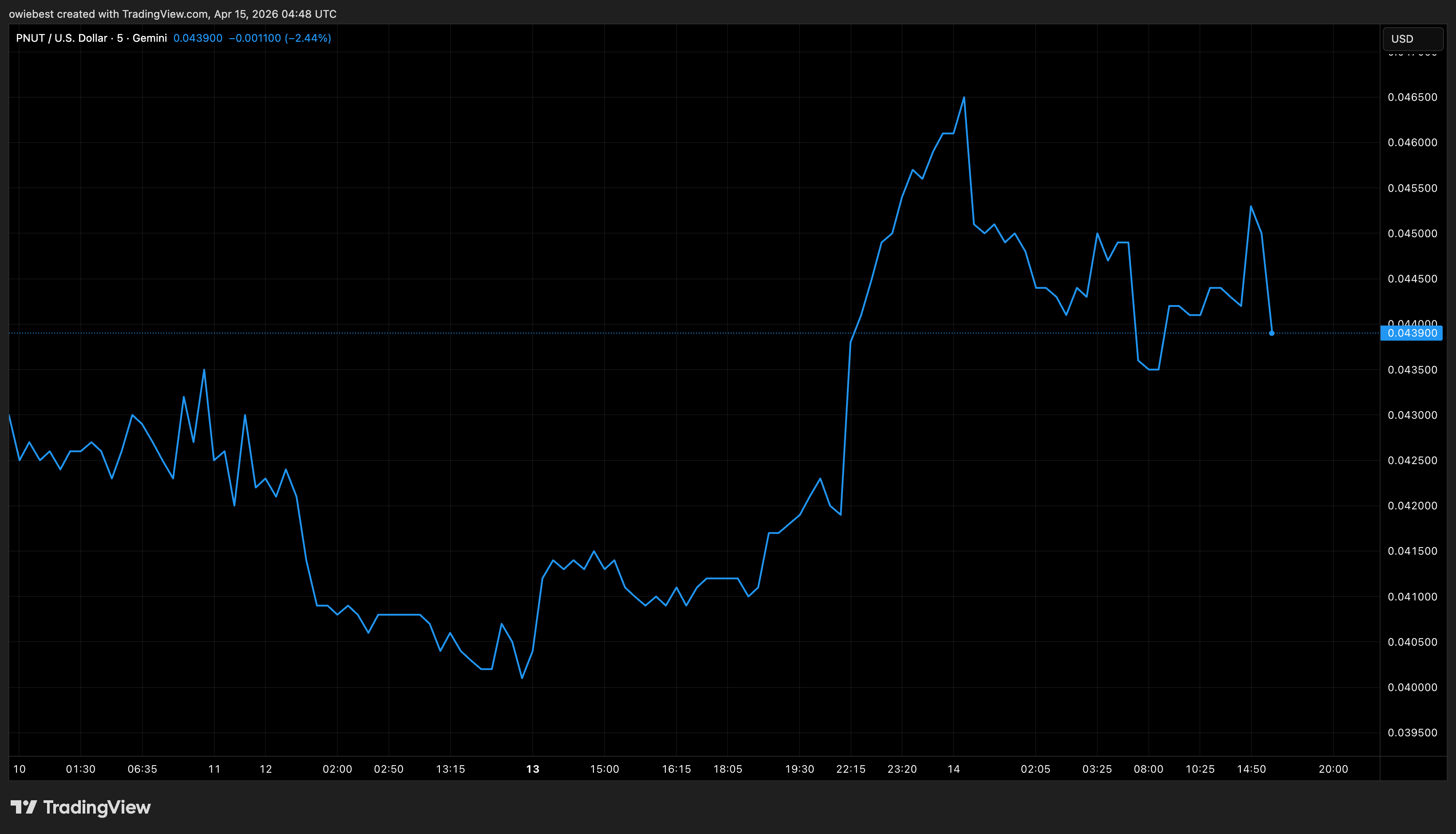
Task: Click the Gemini exchange label in legend
Action: click(x=150, y=38)
